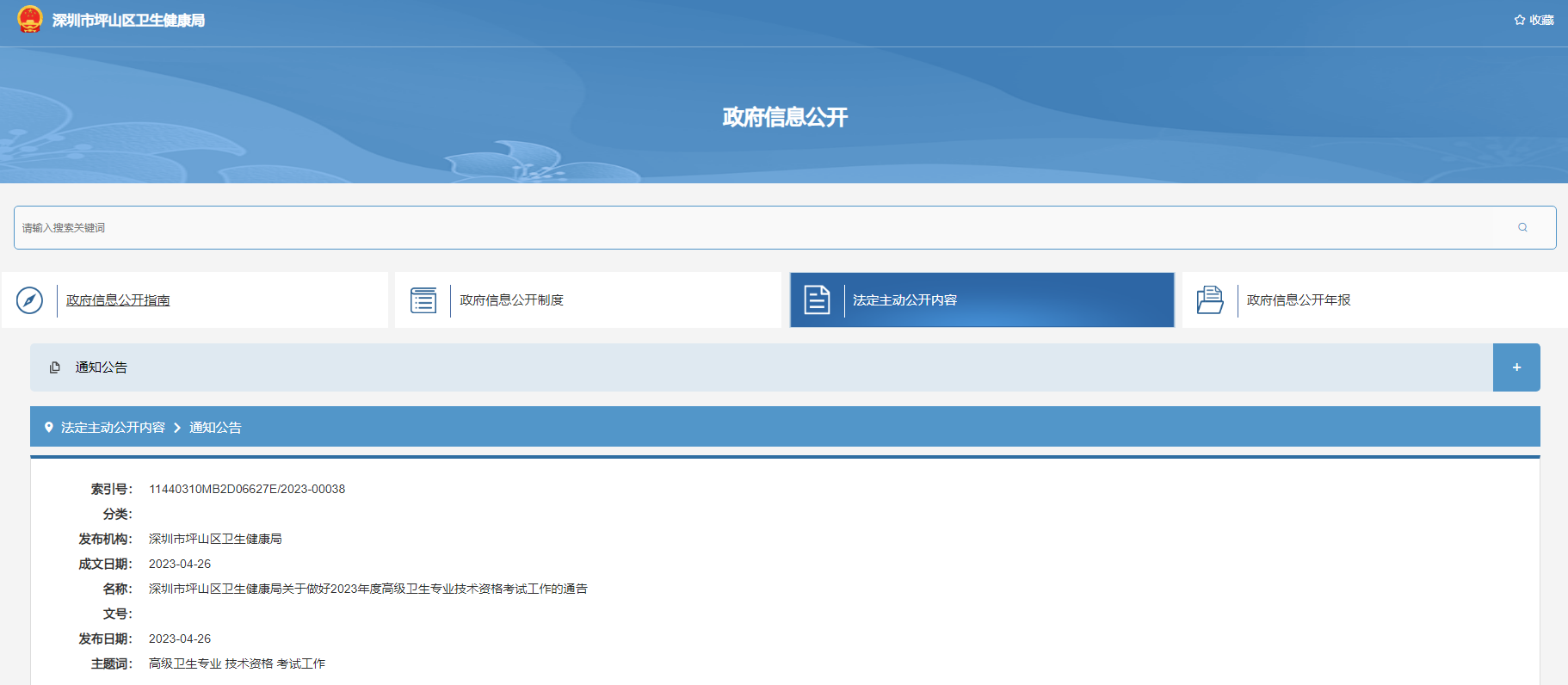1568x685 pixels.
Task: Click the keywords 高级卫生专业 技术资格 考试工作
Action: click(x=237, y=663)
